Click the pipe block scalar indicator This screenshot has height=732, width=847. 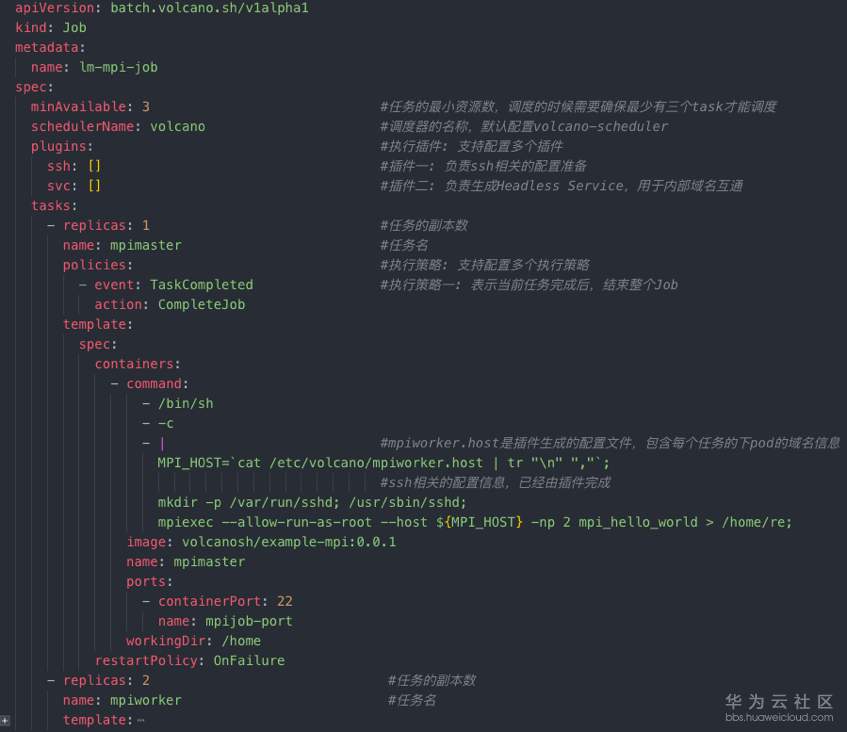click(162, 443)
